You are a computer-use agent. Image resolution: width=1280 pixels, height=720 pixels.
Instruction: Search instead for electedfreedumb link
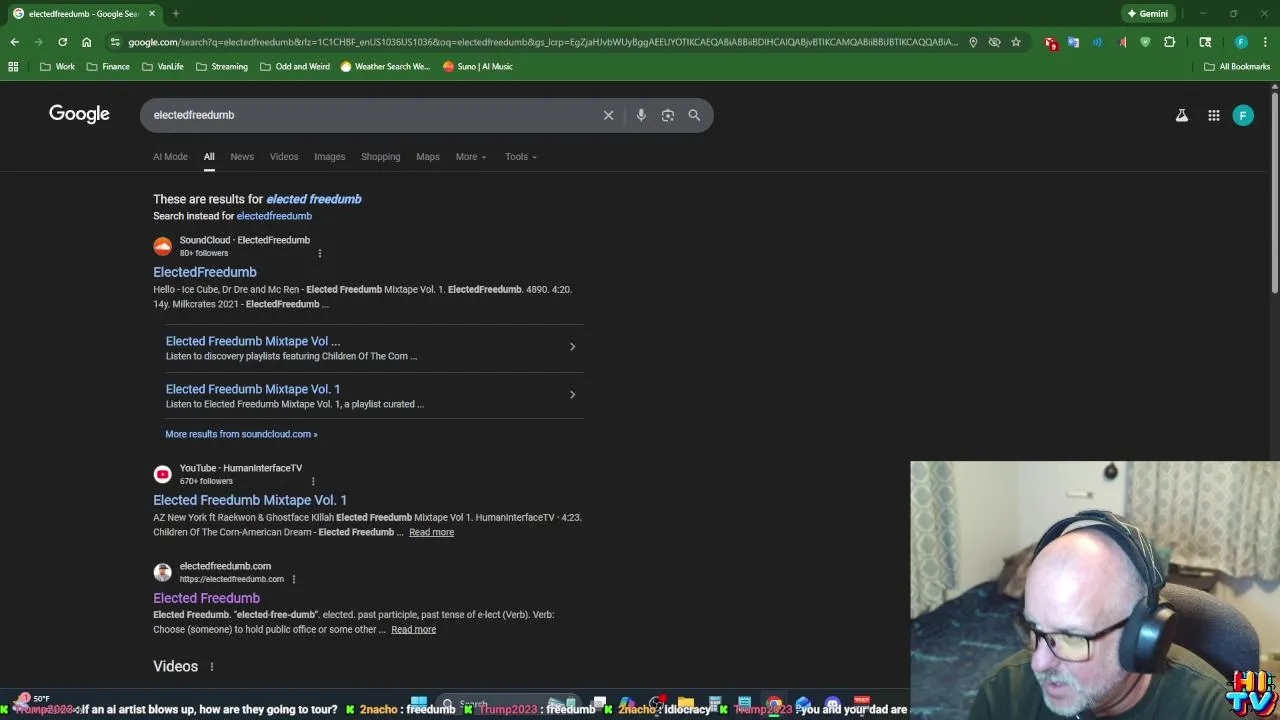click(x=274, y=216)
